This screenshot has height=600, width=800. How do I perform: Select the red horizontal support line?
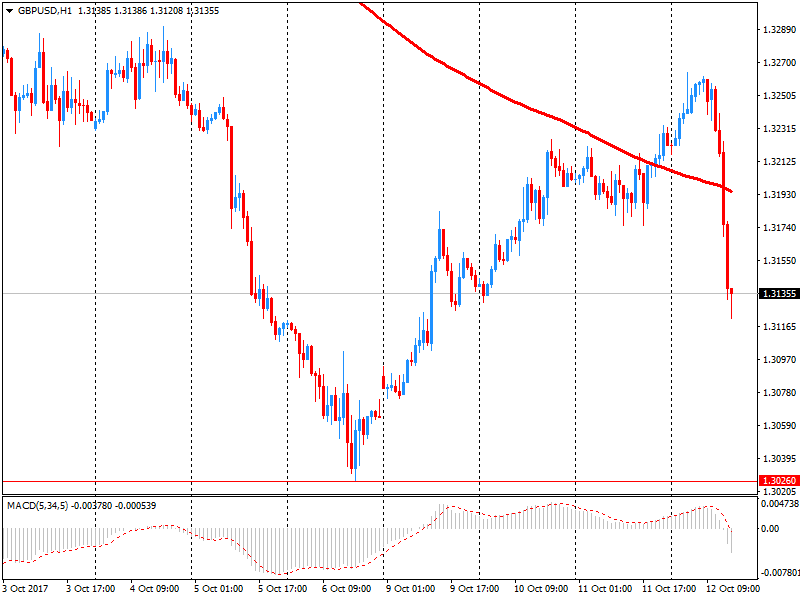380,481
